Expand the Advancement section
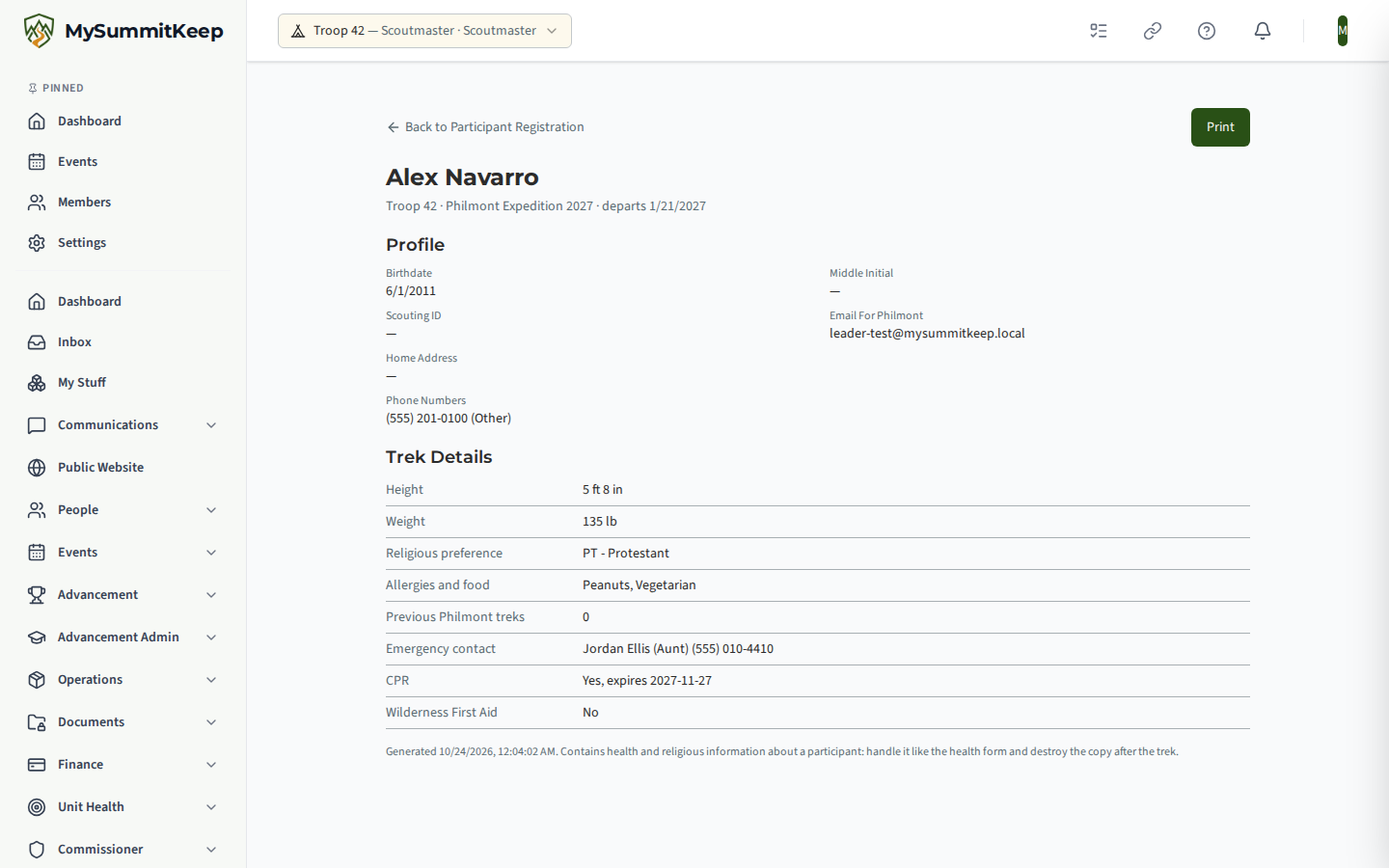The image size is (1389, 868). click(123, 594)
